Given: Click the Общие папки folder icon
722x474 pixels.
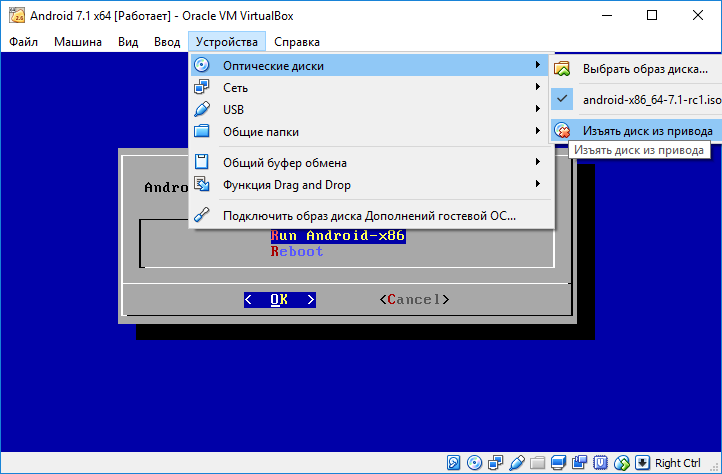Looking at the screenshot, I should pyautogui.click(x=202, y=131).
